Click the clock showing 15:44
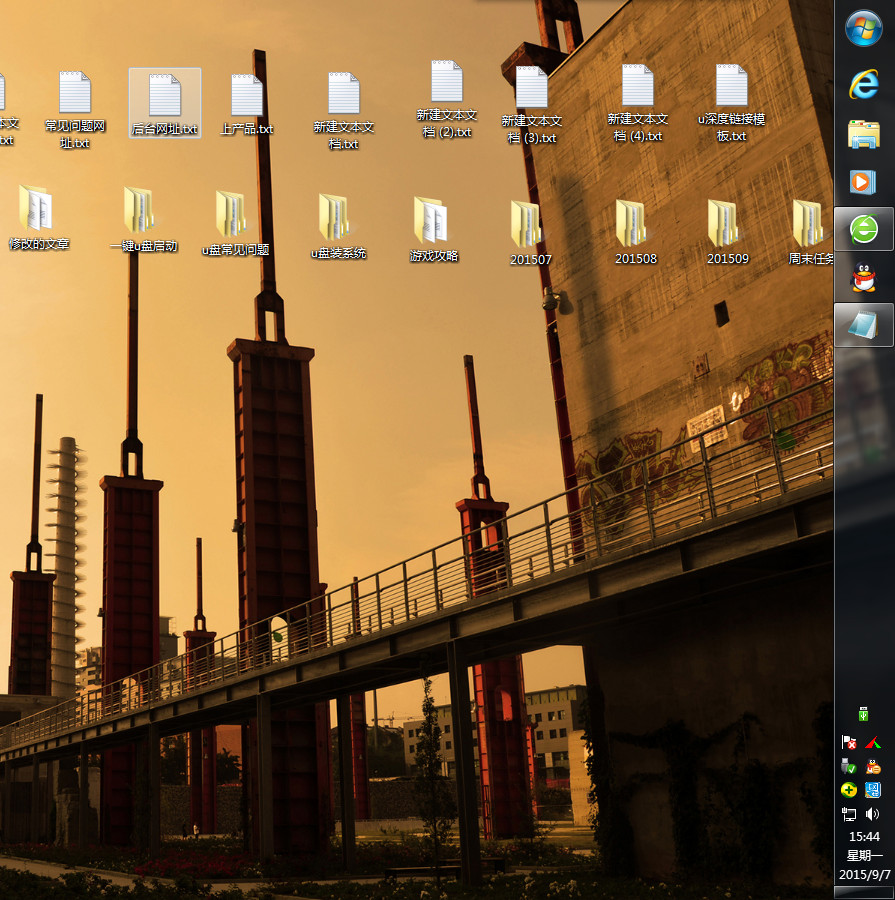This screenshot has height=900, width=895. (x=864, y=836)
